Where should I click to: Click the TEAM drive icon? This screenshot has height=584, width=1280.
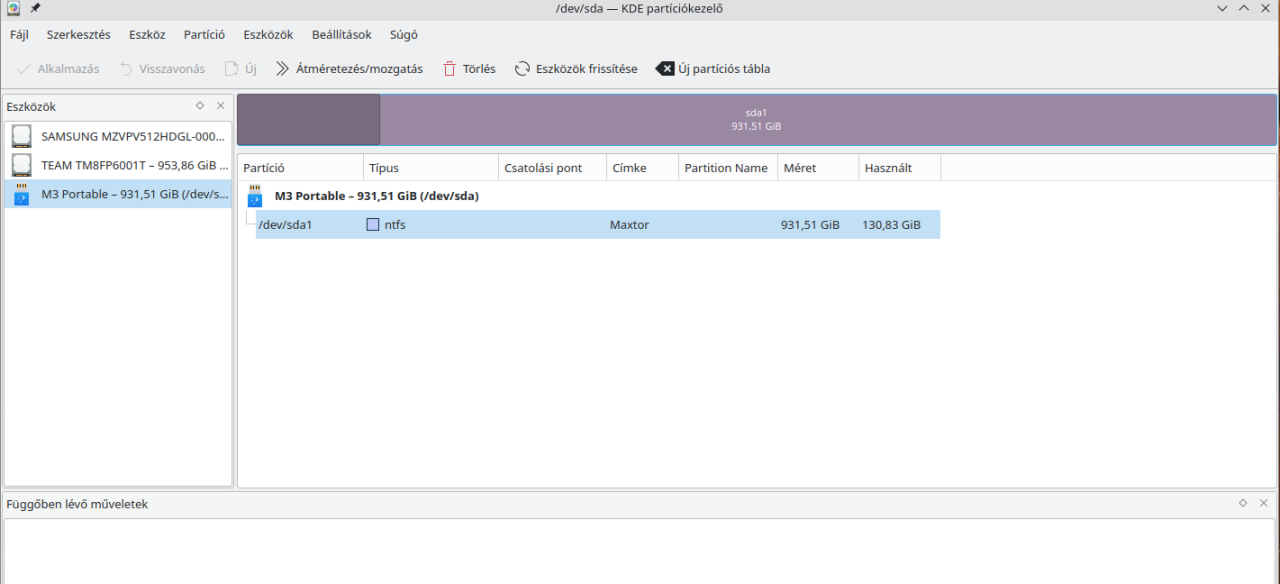22,165
